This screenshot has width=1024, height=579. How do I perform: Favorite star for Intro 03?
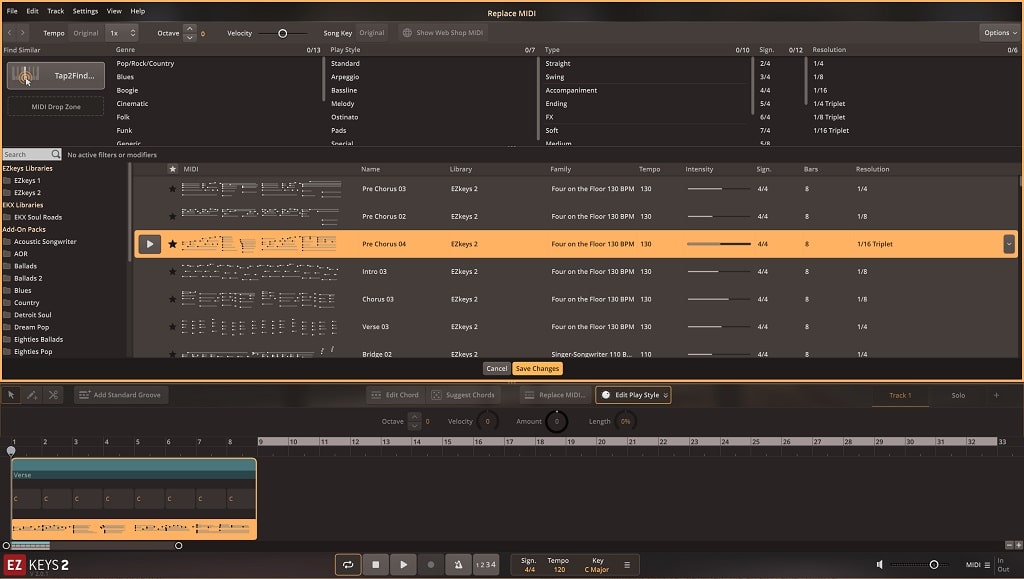[172, 272]
